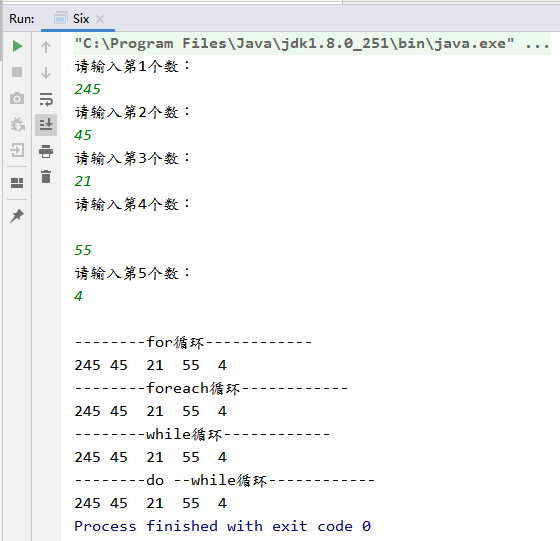Click the 'do --while循环' header line

pos(225,480)
